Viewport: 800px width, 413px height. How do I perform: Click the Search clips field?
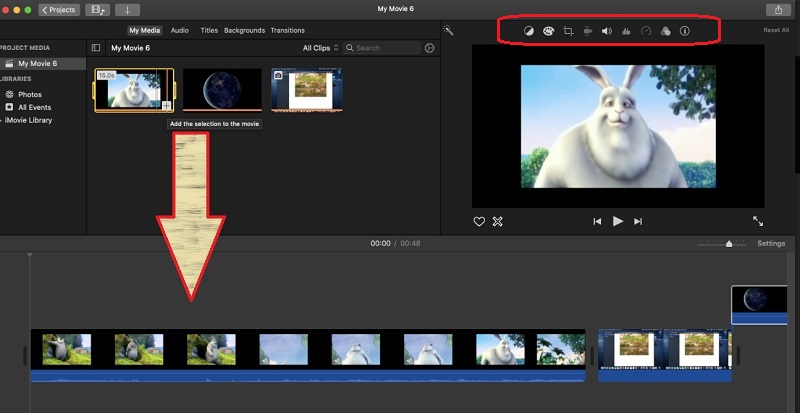click(x=382, y=48)
